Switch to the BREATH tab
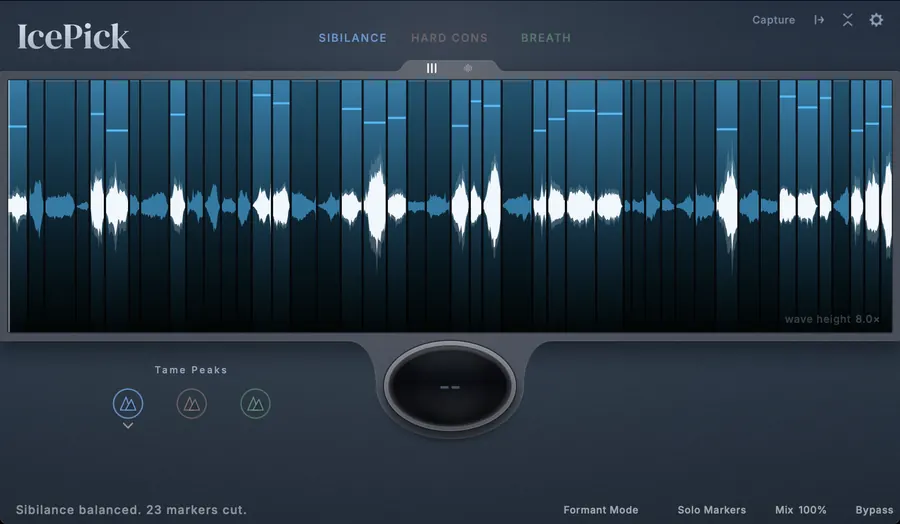The height and width of the screenshot is (524, 900). click(546, 38)
